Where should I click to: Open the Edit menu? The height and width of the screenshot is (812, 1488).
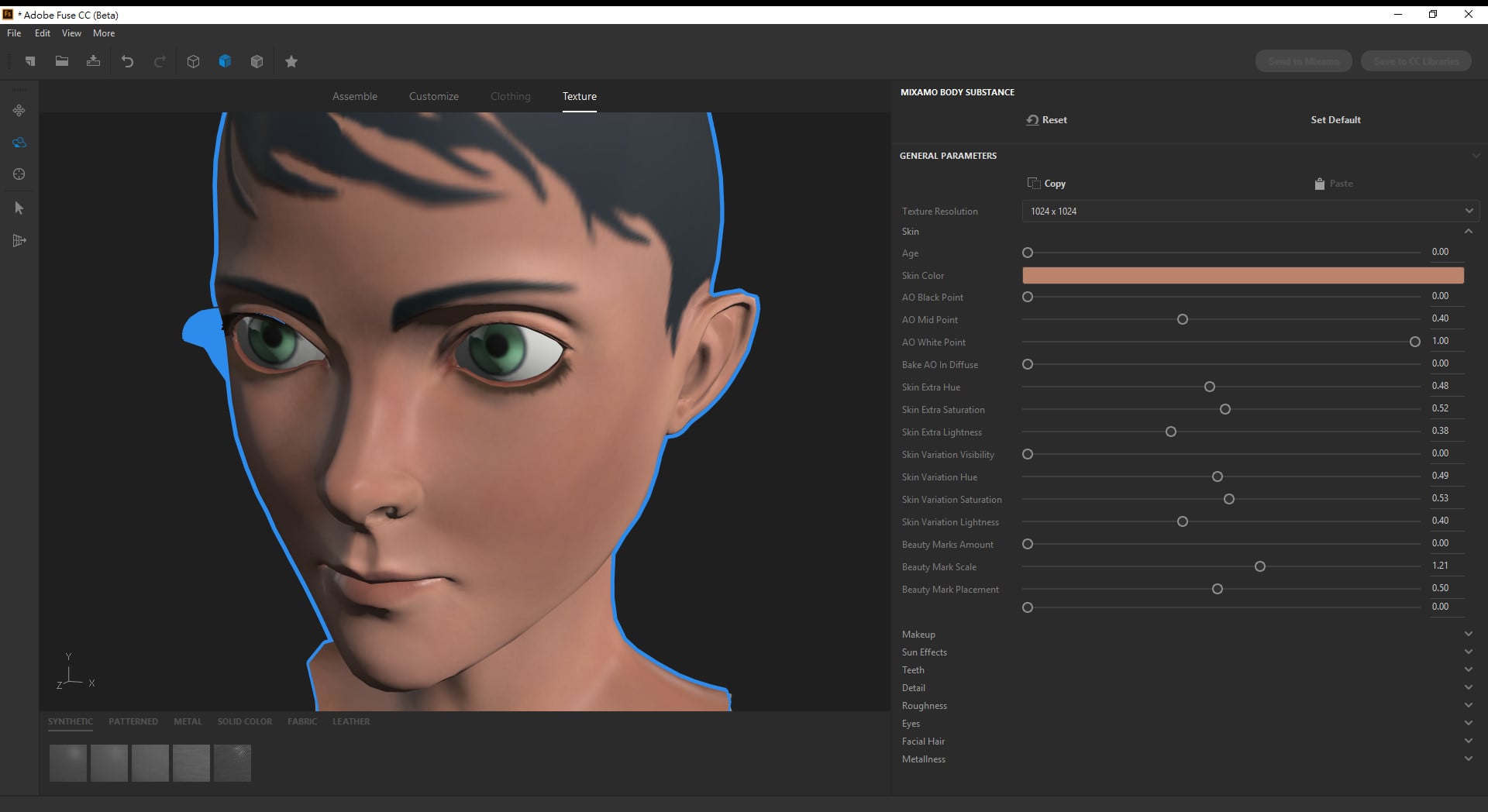point(42,33)
